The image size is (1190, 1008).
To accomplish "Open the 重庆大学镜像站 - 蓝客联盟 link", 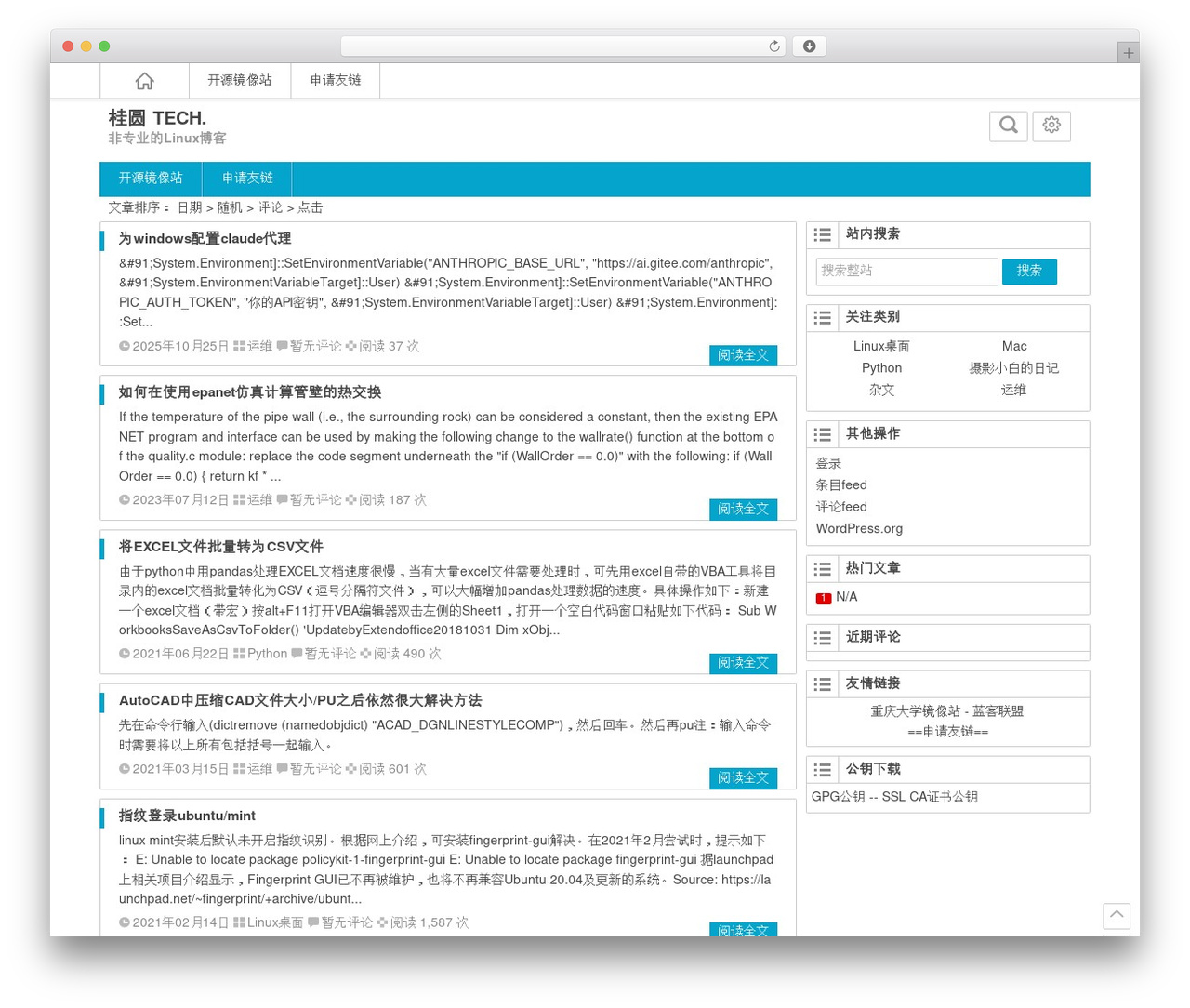I will point(947,711).
